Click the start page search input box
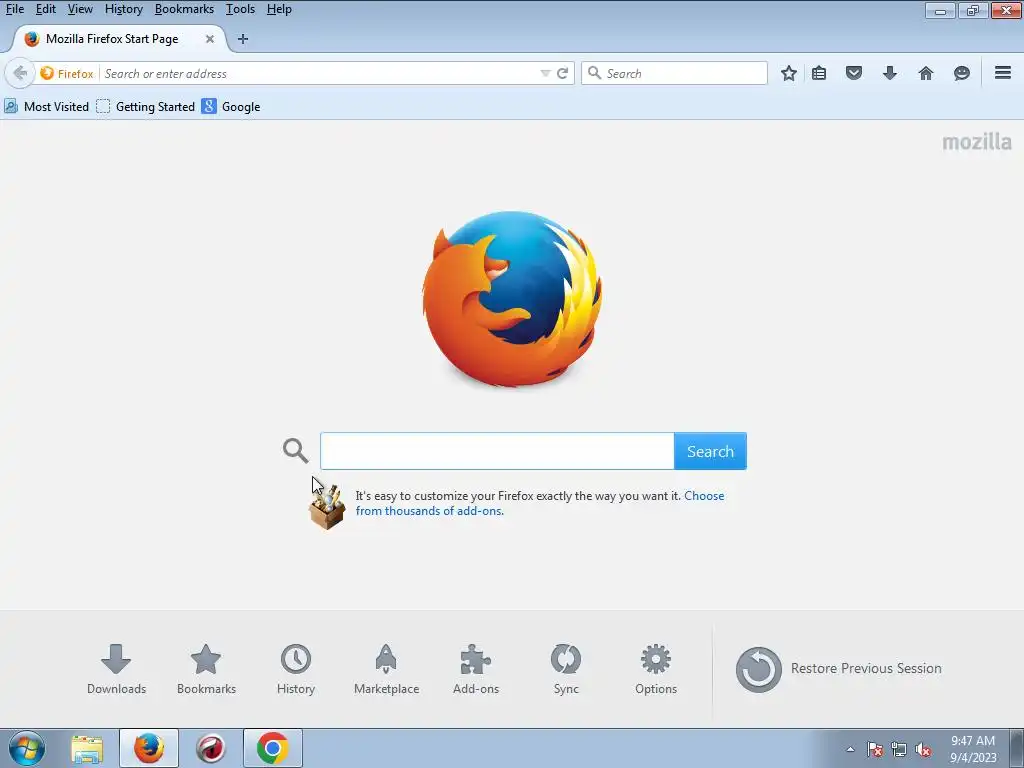Image resolution: width=1024 pixels, height=768 pixels. (497, 451)
